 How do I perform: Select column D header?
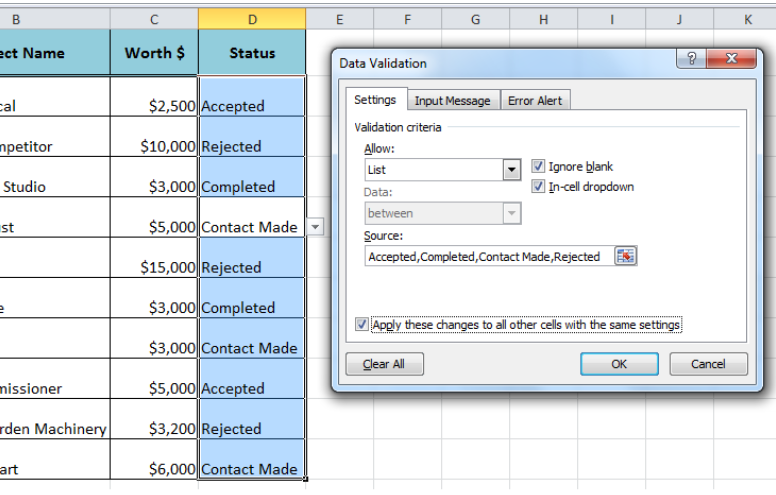click(x=252, y=19)
